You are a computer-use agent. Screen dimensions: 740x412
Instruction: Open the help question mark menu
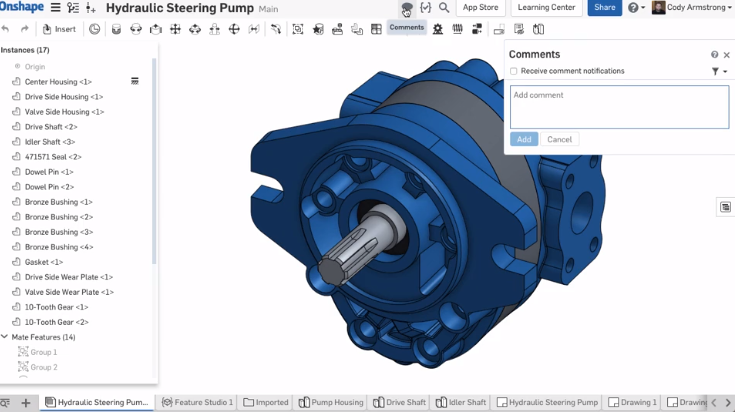tap(634, 8)
